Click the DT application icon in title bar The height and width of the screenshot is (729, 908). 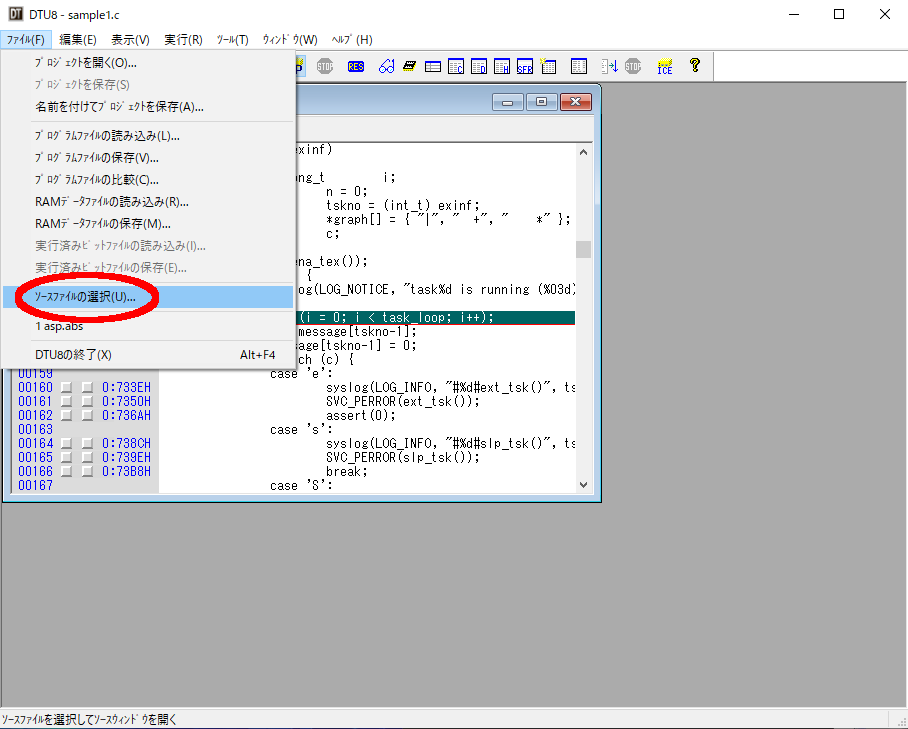(16, 14)
